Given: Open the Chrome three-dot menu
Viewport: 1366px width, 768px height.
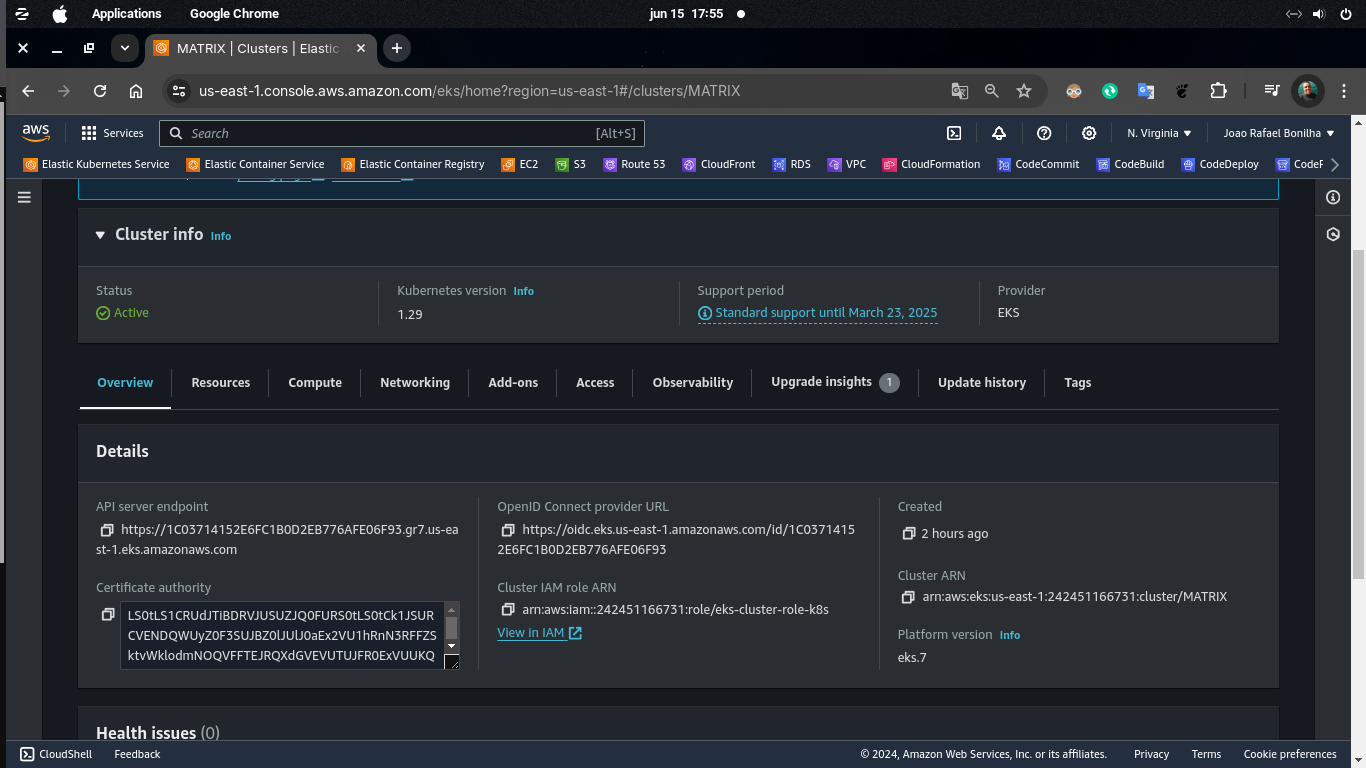Looking at the screenshot, I should tap(1345, 91).
